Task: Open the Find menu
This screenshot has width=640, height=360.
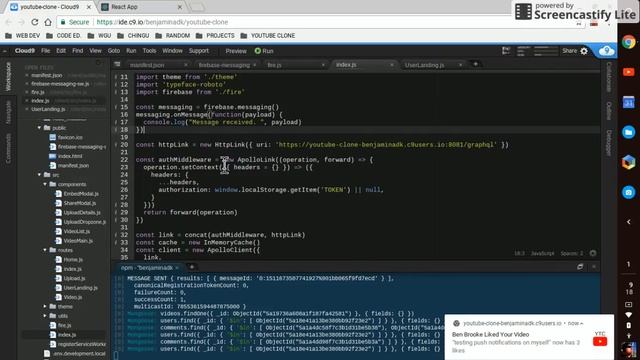Action: tap(78, 51)
